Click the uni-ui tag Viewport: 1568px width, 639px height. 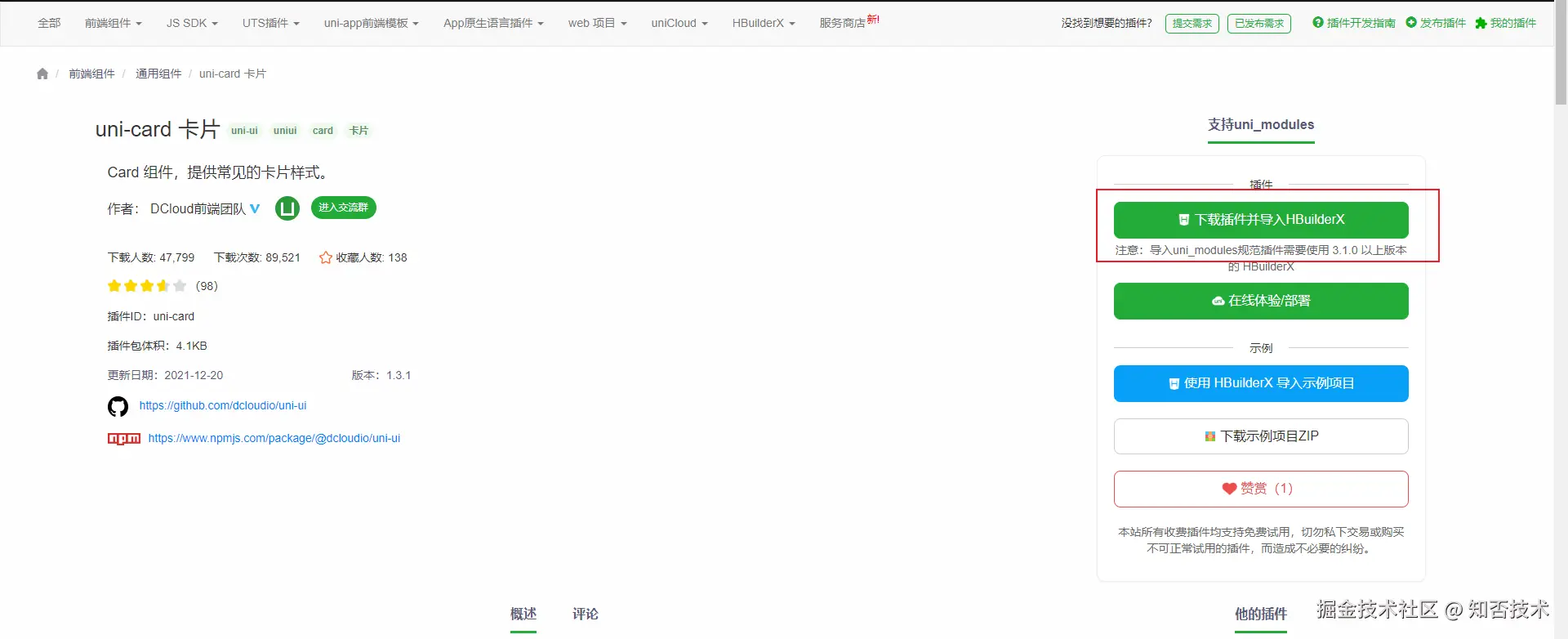244,131
